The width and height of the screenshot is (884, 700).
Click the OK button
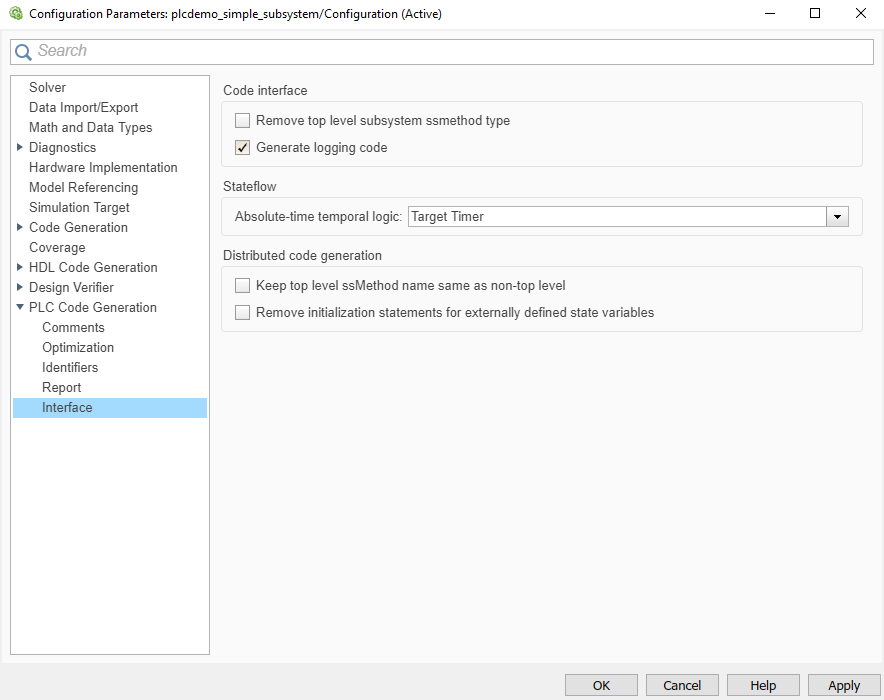tap(601, 685)
